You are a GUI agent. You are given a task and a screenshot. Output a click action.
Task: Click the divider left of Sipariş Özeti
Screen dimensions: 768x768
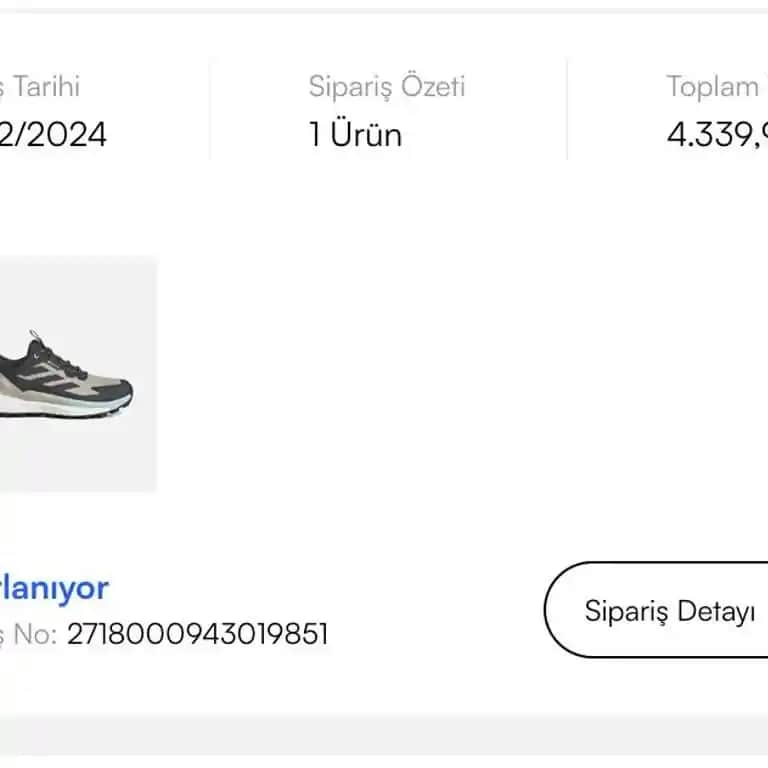[x=210, y=108]
